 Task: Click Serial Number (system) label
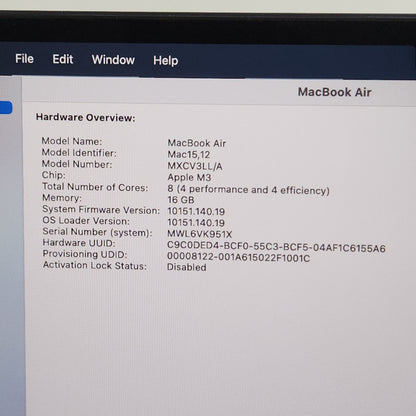click(97, 232)
